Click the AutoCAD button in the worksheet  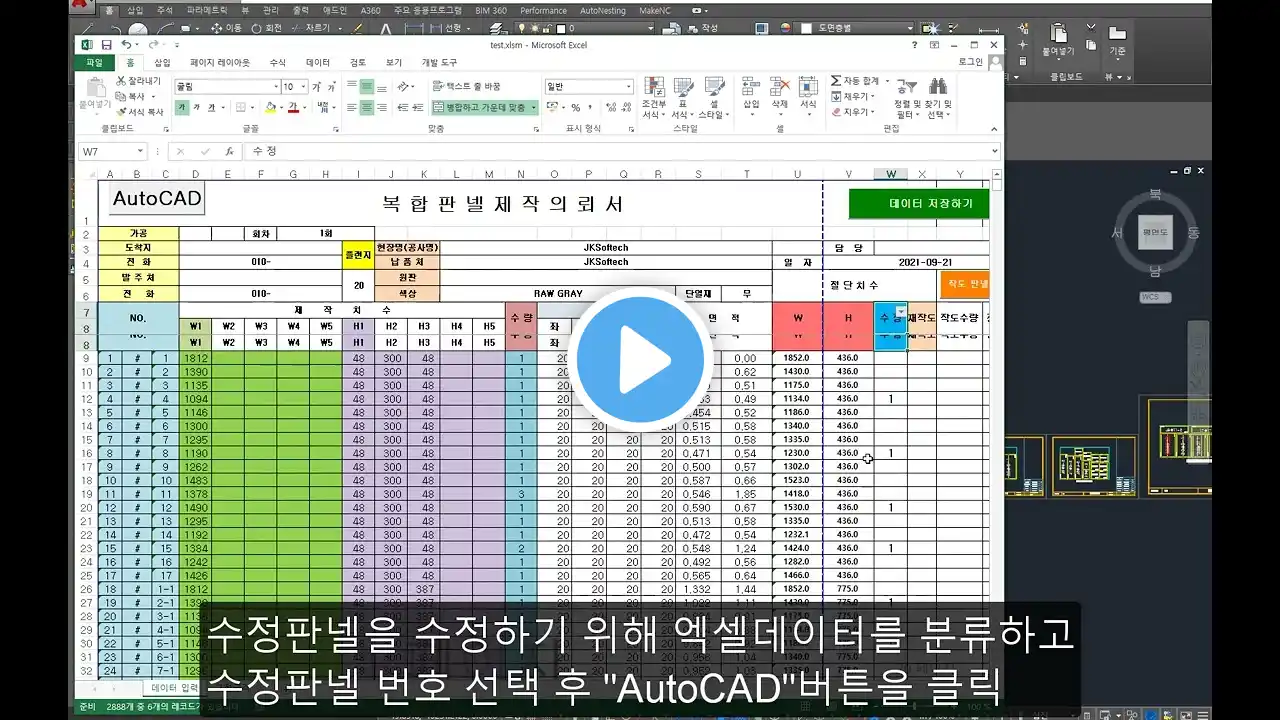pos(157,198)
